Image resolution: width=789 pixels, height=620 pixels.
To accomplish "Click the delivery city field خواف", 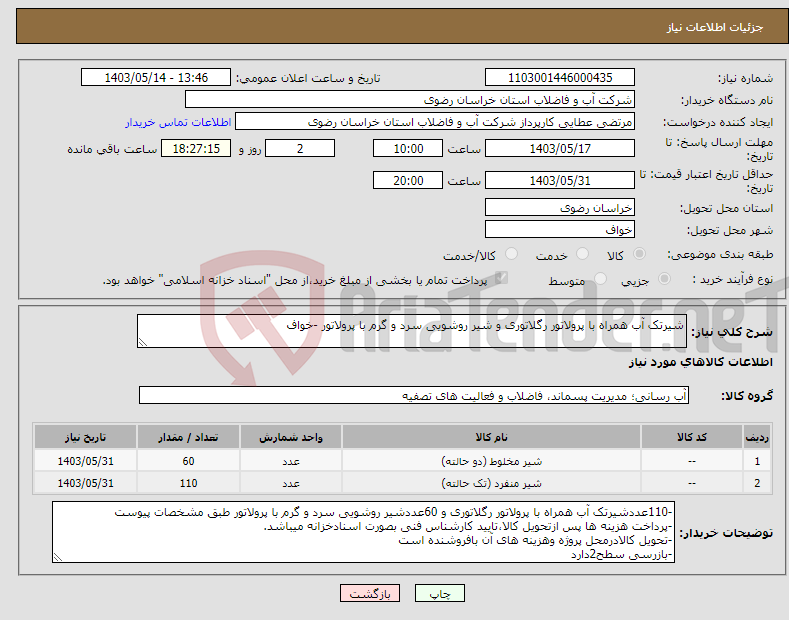I will pyautogui.click(x=560, y=229).
